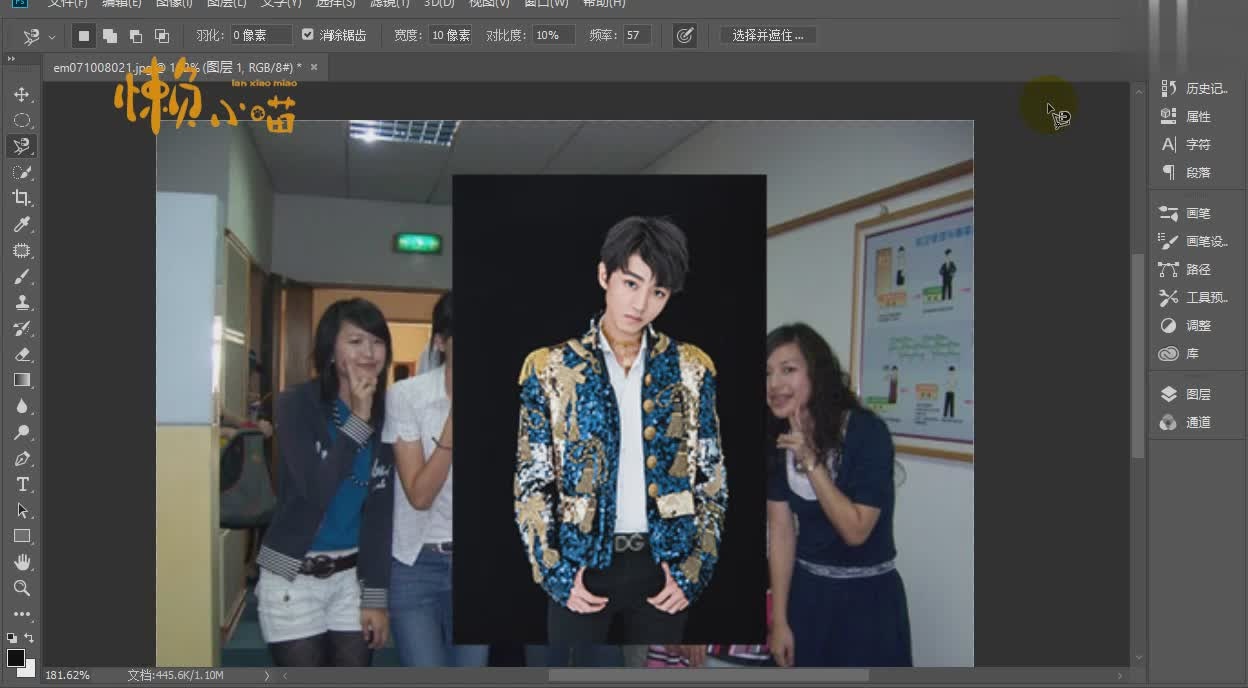Click the 频率 frequency input field

[636, 35]
